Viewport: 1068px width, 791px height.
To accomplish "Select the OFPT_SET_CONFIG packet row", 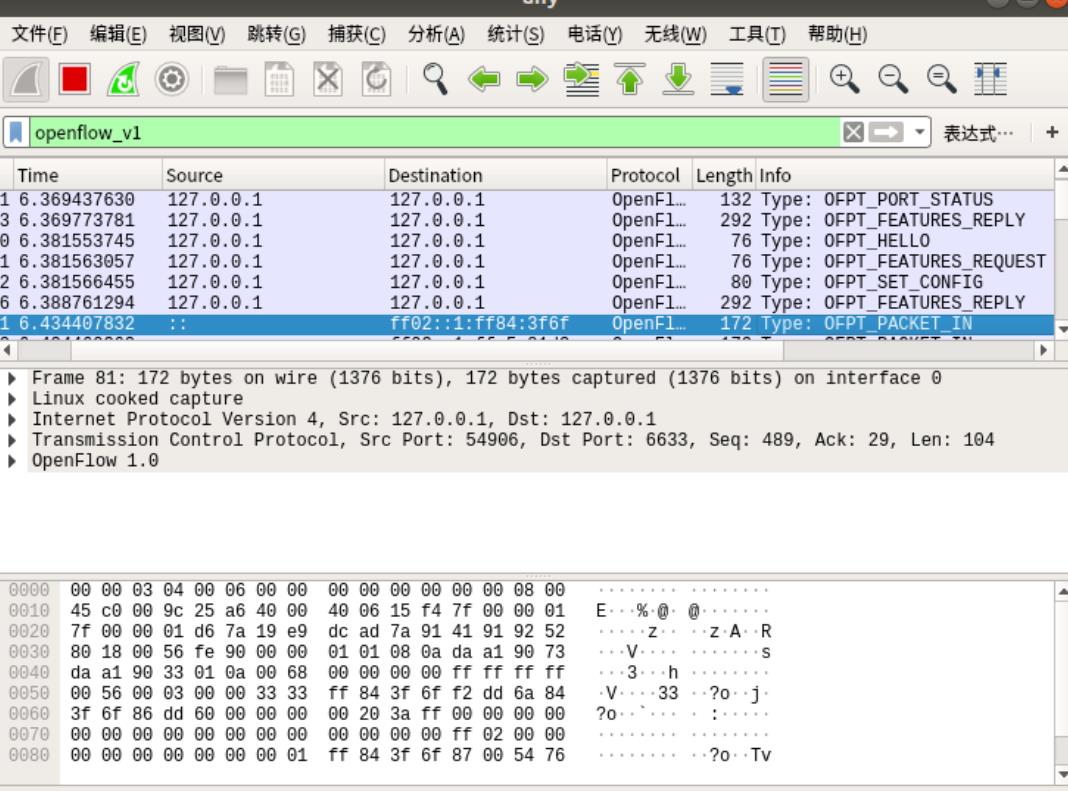I will pyautogui.click(x=527, y=282).
